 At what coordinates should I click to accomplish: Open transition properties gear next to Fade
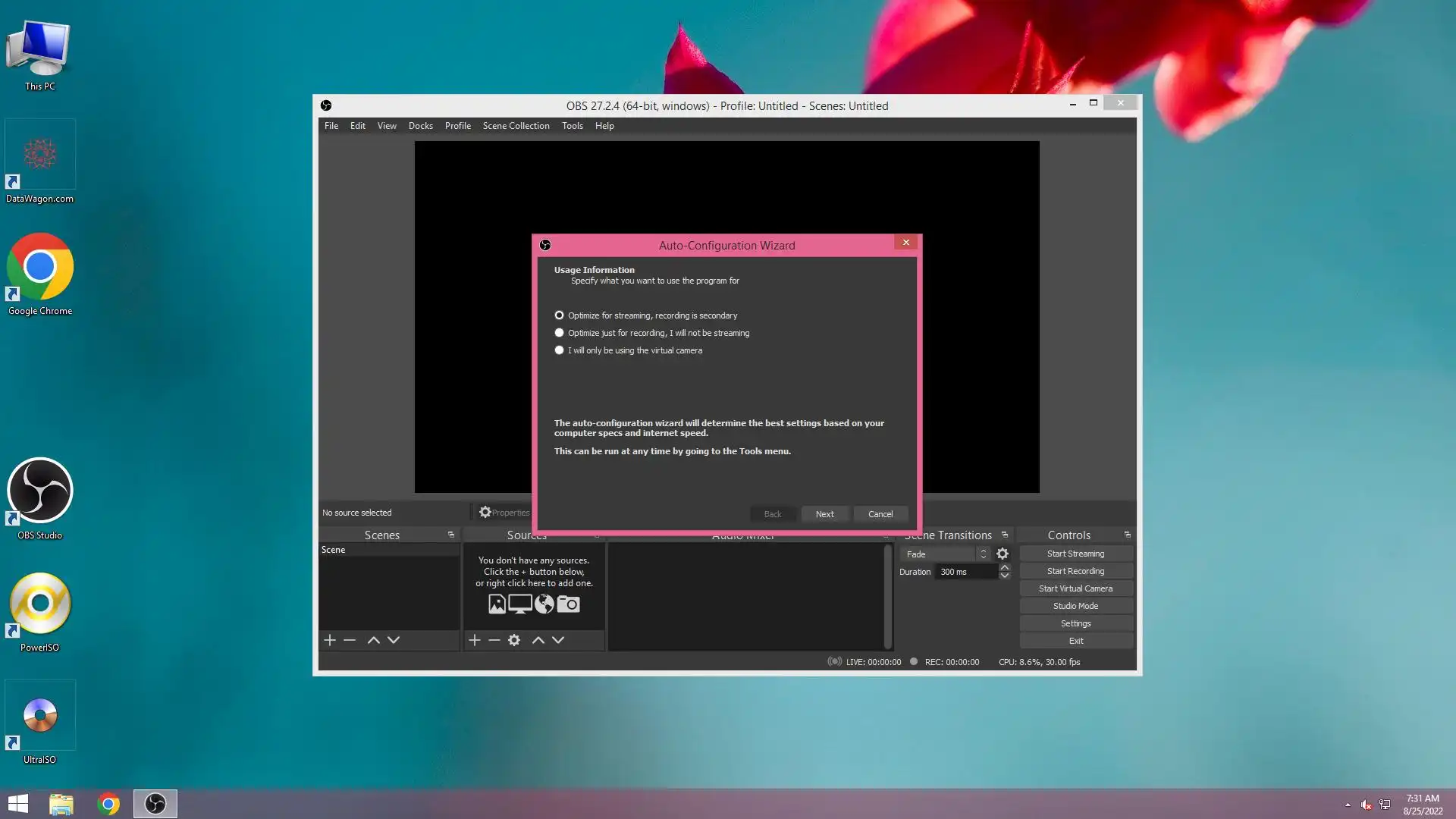(x=1003, y=554)
